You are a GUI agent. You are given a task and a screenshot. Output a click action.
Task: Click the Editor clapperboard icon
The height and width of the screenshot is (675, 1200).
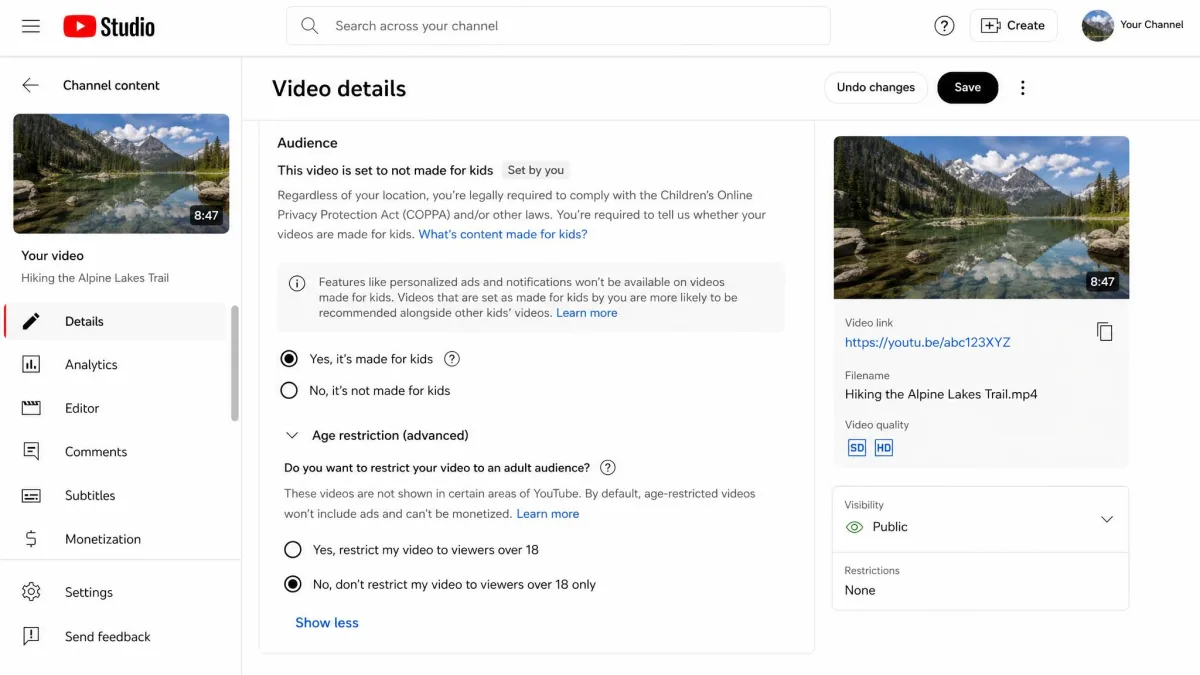click(x=31, y=408)
